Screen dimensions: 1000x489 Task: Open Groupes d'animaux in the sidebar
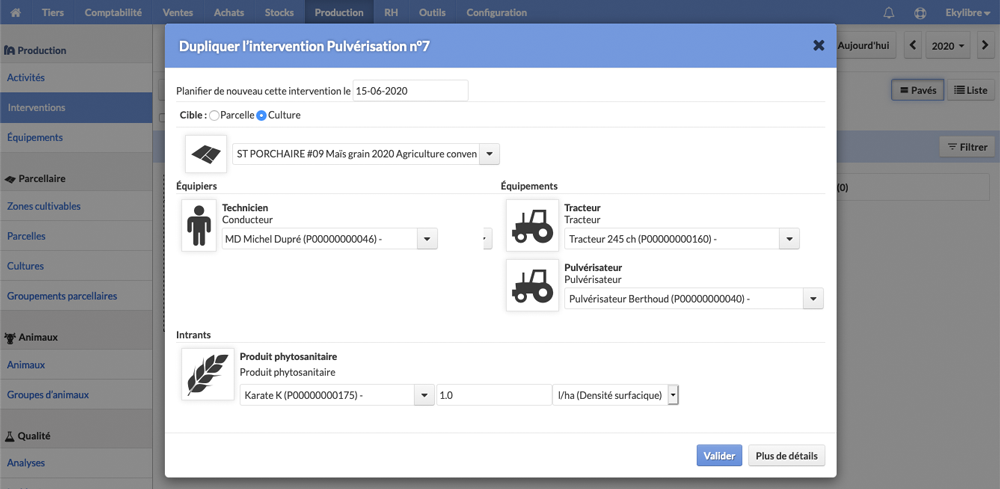tap(76, 395)
